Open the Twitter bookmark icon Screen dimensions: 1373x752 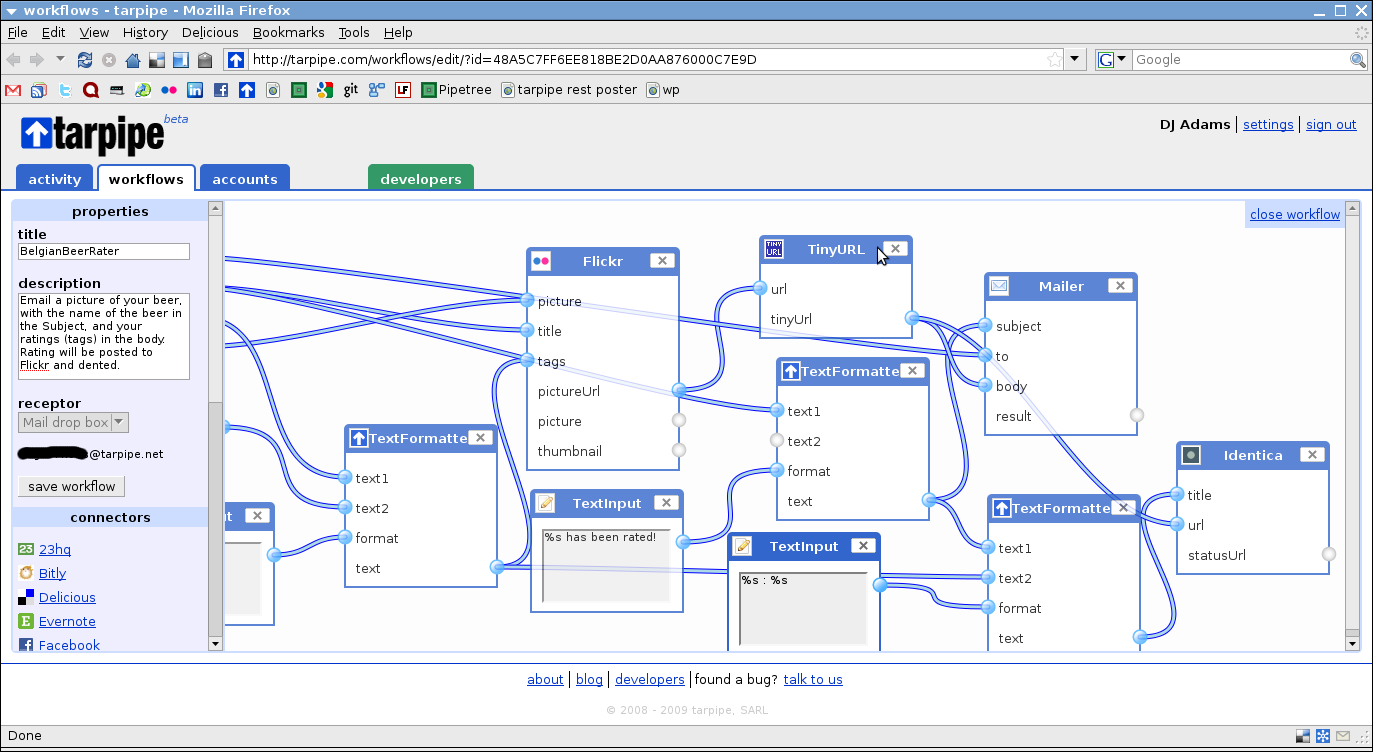[65, 90]
